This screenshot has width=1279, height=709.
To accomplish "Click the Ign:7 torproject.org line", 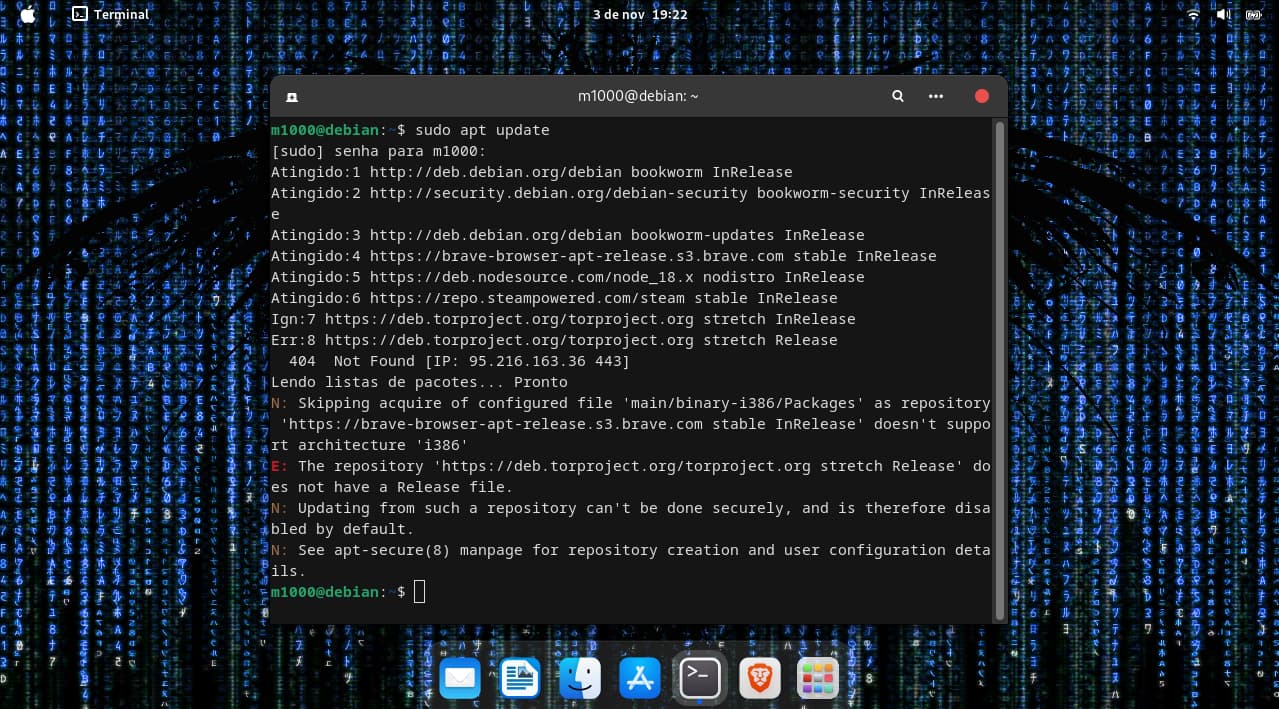I will pos(563,319).
